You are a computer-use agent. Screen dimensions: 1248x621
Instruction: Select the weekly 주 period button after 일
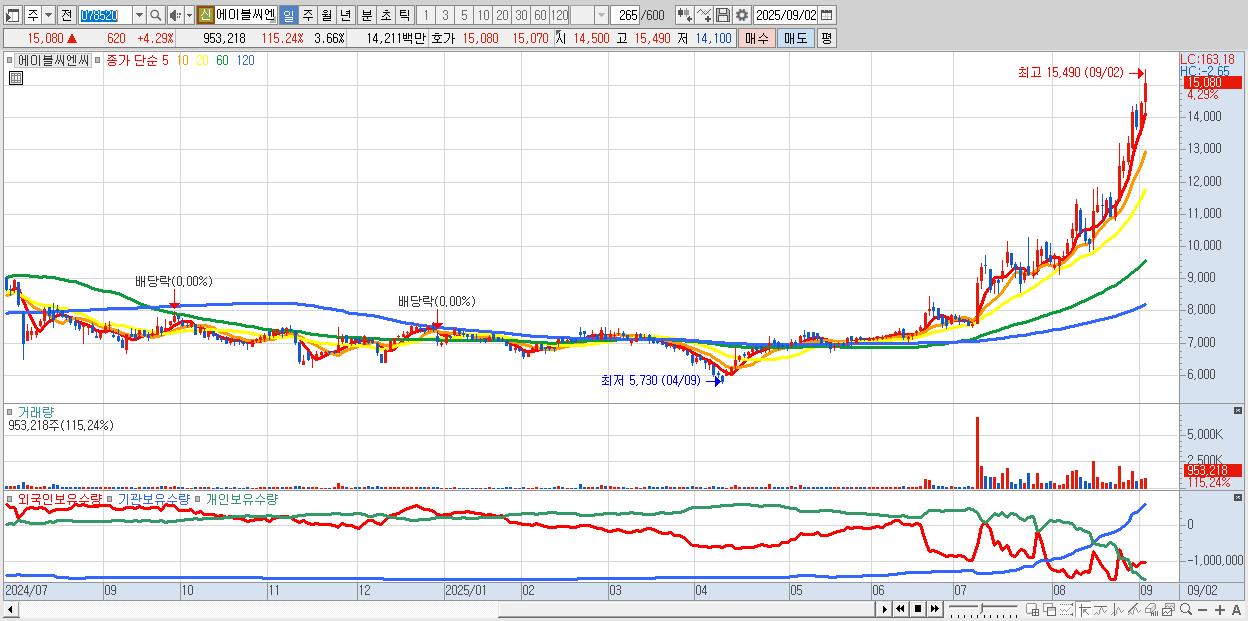click(x=307, y=15)
